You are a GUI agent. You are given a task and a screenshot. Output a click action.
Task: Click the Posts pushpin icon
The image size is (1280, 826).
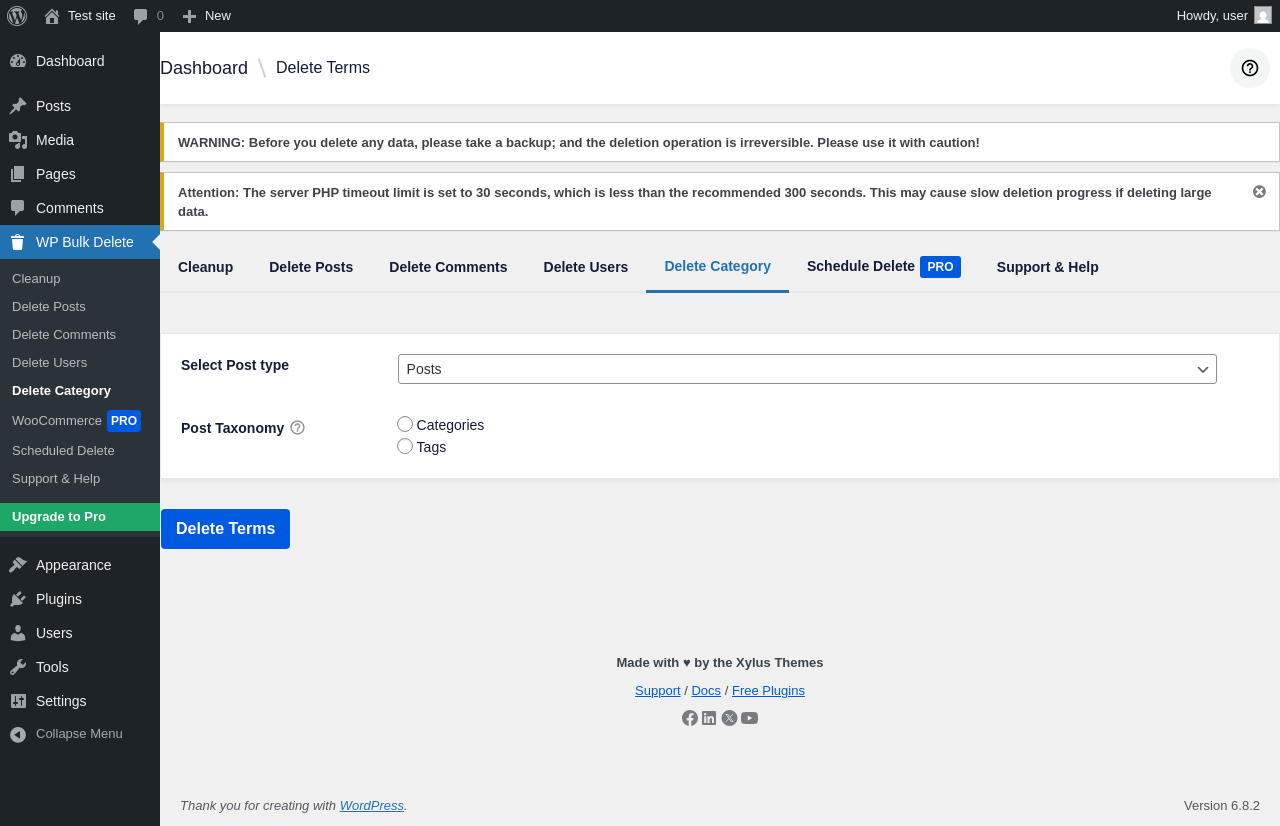[18, 106]
